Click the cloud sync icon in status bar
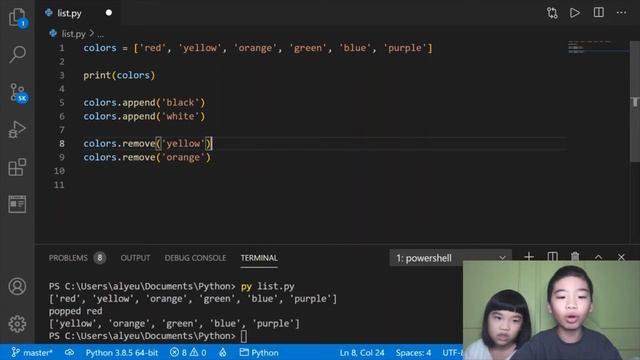The height and width of the screenshot is (360, 640). [69, 352]
